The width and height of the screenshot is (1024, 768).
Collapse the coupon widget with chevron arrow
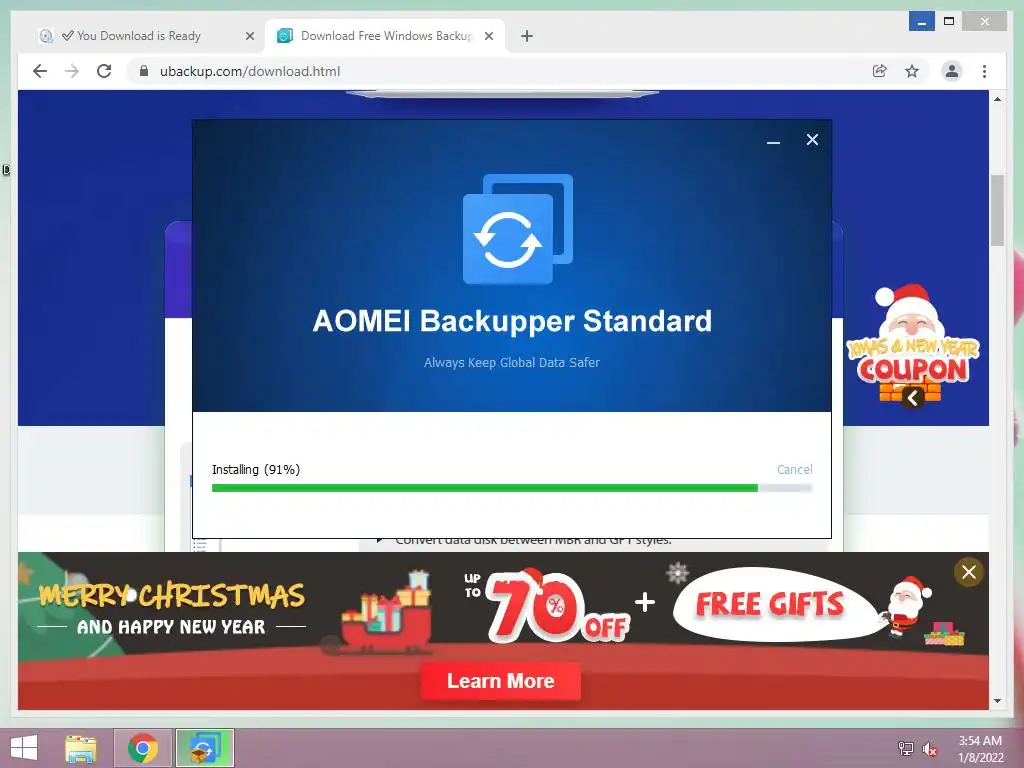(x=913, y=397)
